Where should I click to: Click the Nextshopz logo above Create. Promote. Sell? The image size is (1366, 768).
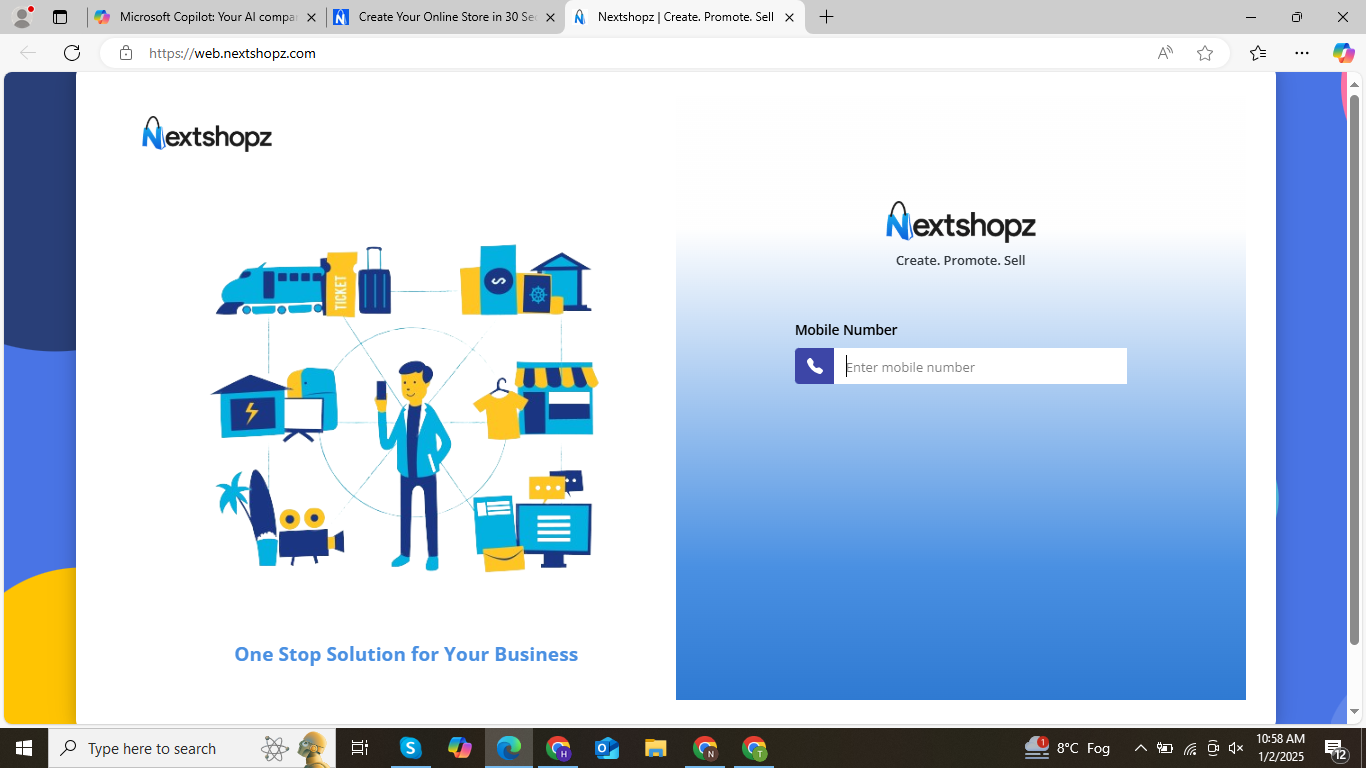960,222
